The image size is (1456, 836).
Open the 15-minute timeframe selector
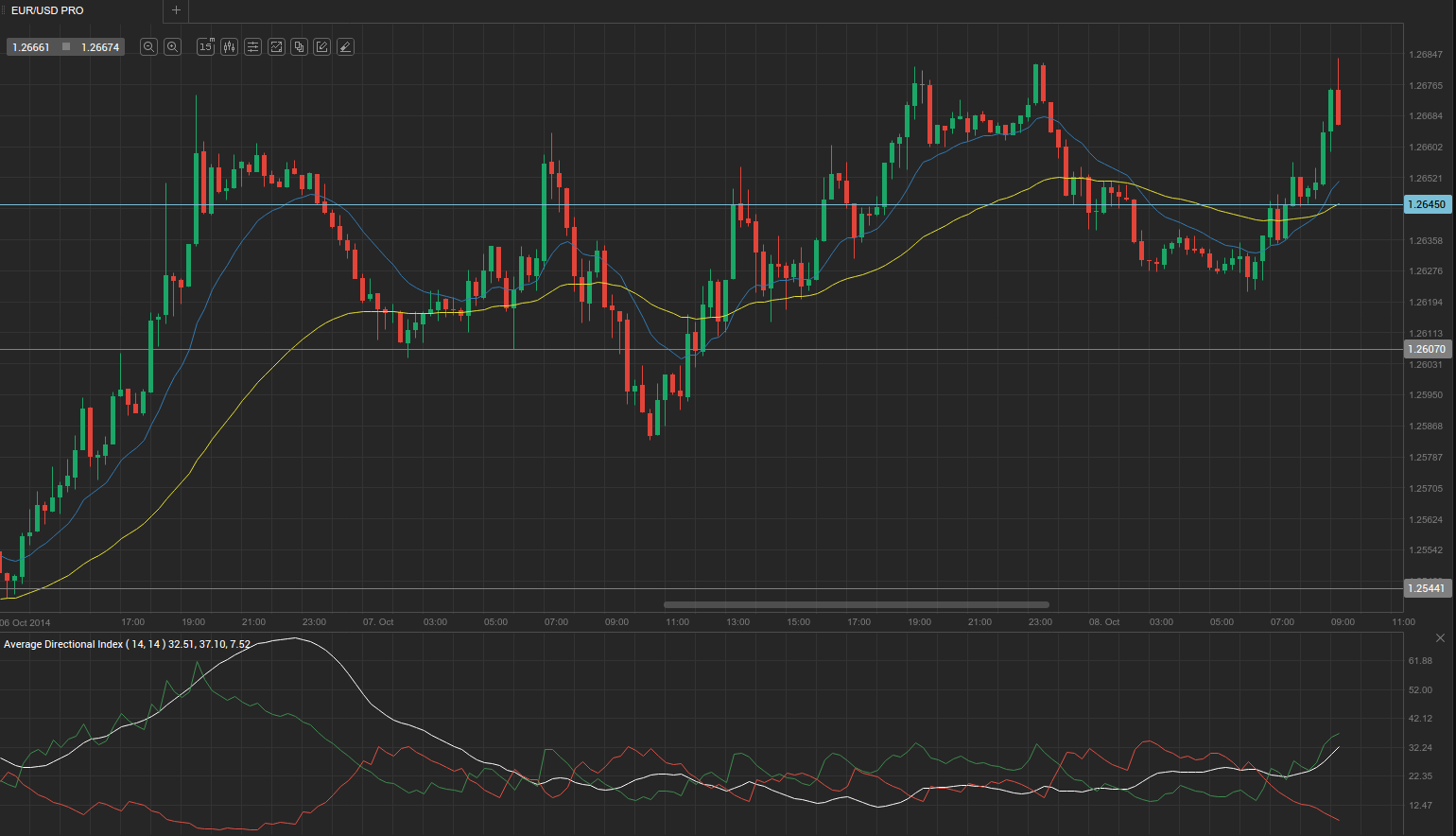(x=205, y=46)
